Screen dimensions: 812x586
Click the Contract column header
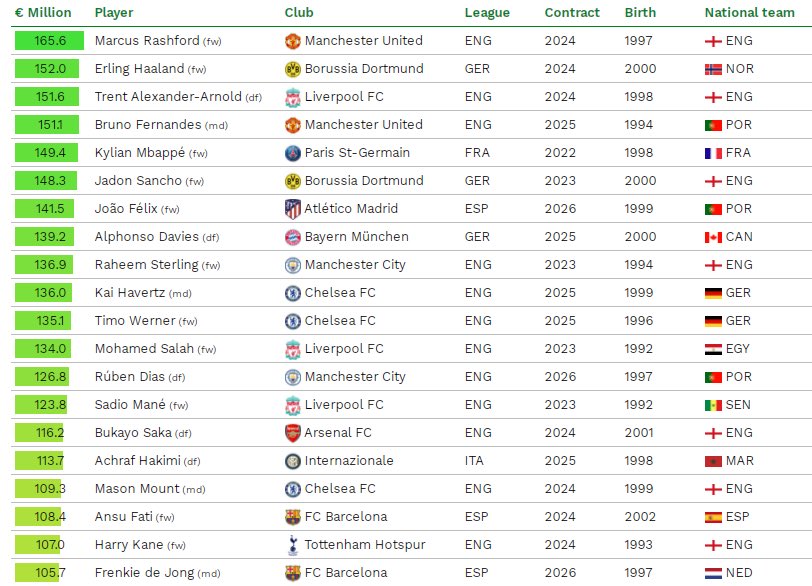click(572, 13)
